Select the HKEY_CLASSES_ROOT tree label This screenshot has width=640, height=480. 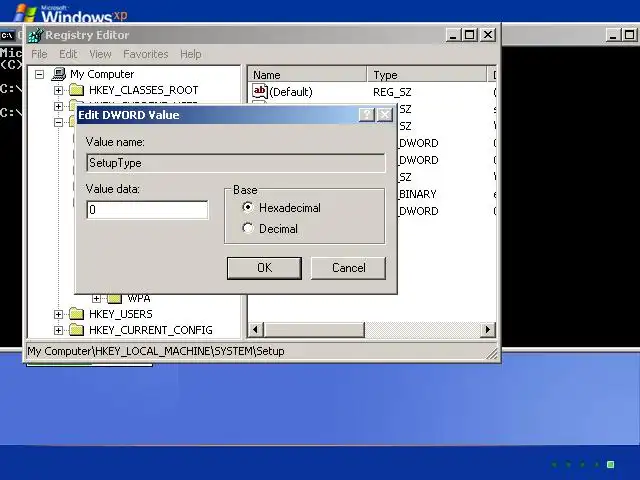144,90
